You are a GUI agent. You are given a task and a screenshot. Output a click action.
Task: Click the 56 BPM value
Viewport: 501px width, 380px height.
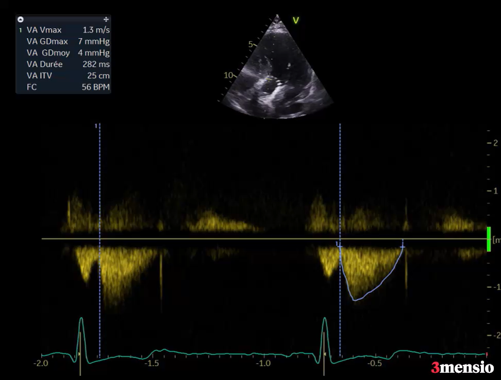pyautogui.click(x=96, y=87)
